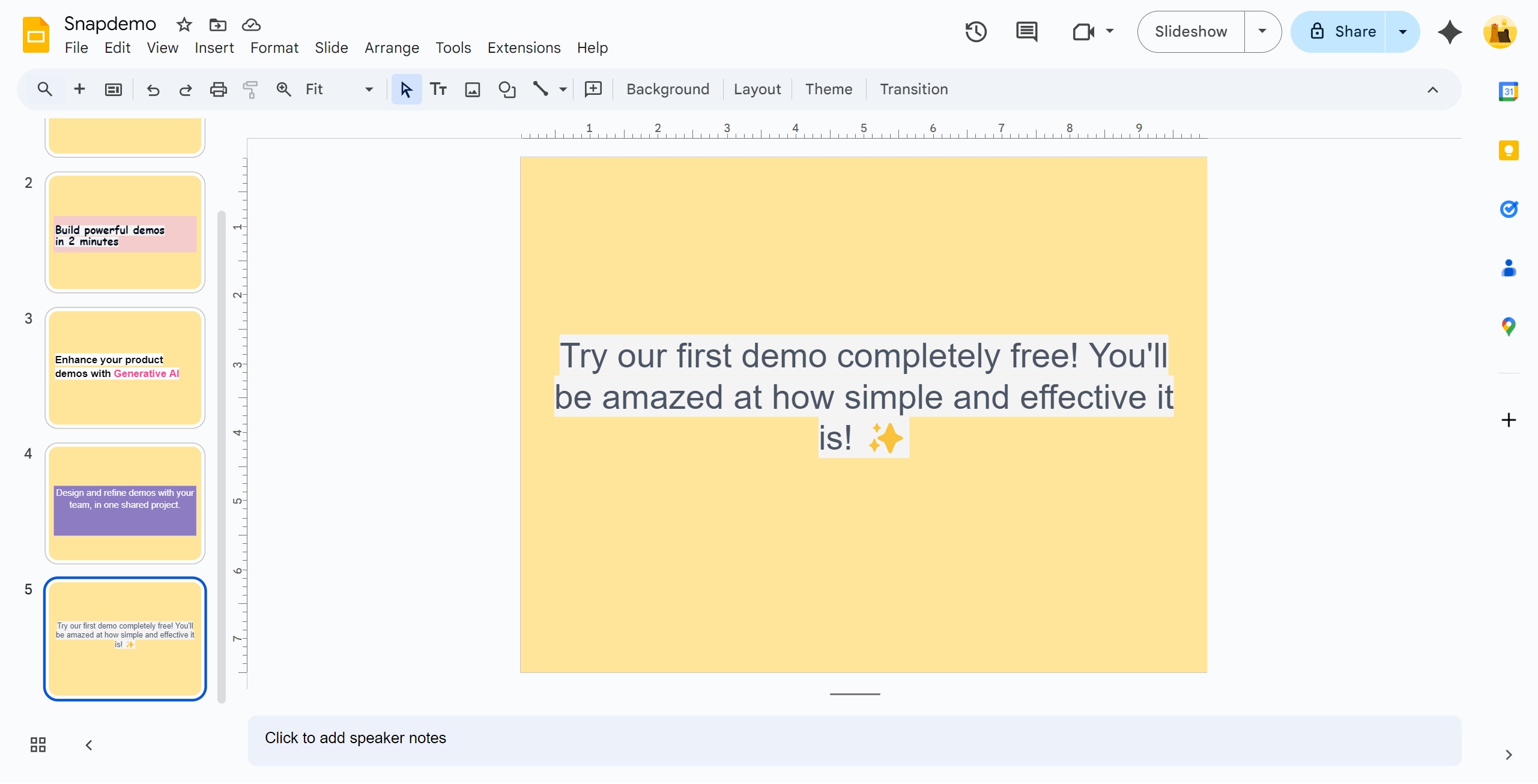
Task: Undo the last action
Action: 153,89
